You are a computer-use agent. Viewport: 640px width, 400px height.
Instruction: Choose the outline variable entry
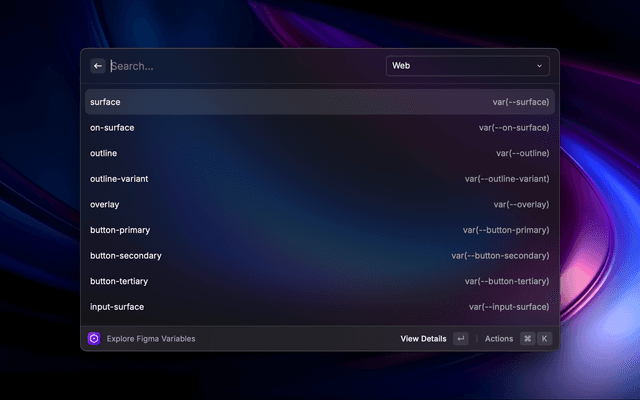(319, 153)
